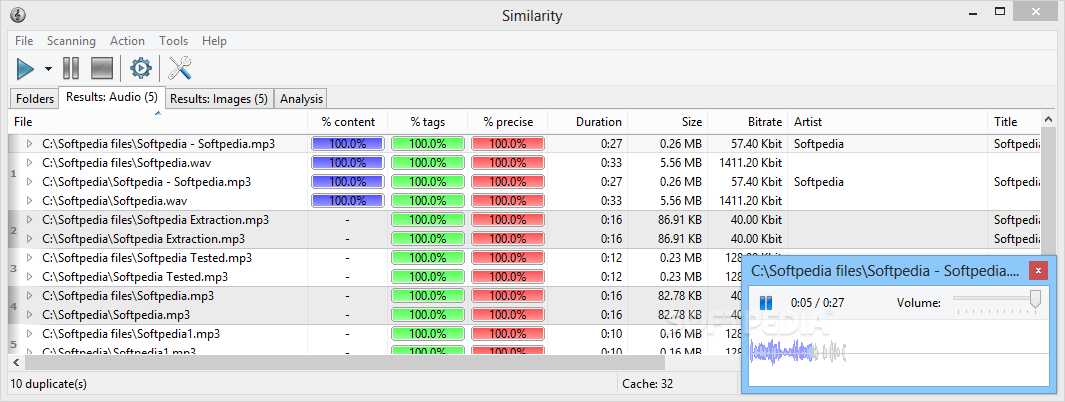
Task: Click the 1411.20 Kbit bitrate of Softpedia files\Softpedia.wav
Action: [x=751, y=163]
